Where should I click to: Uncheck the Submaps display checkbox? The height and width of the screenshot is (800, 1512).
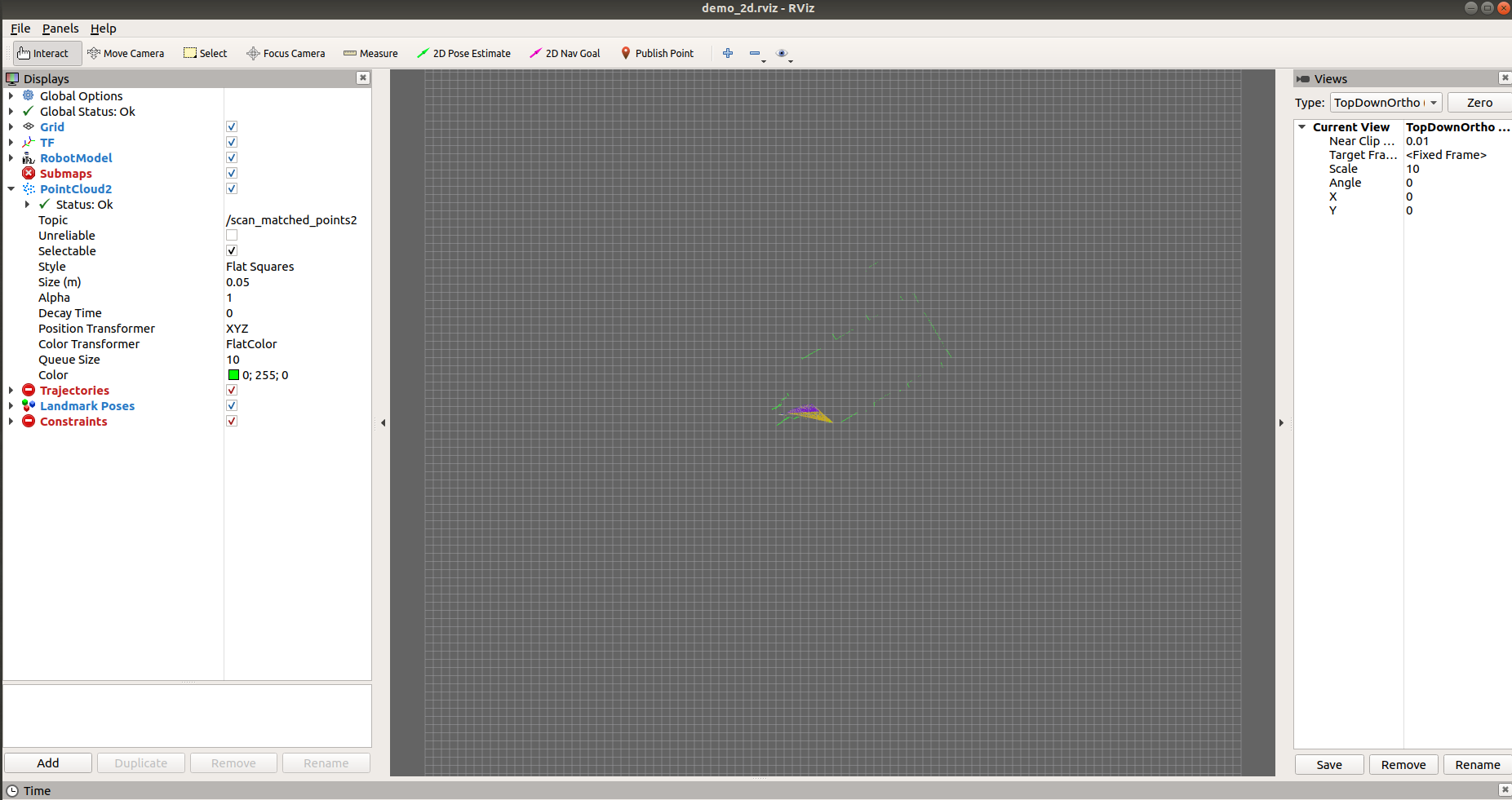click(232, 173)
